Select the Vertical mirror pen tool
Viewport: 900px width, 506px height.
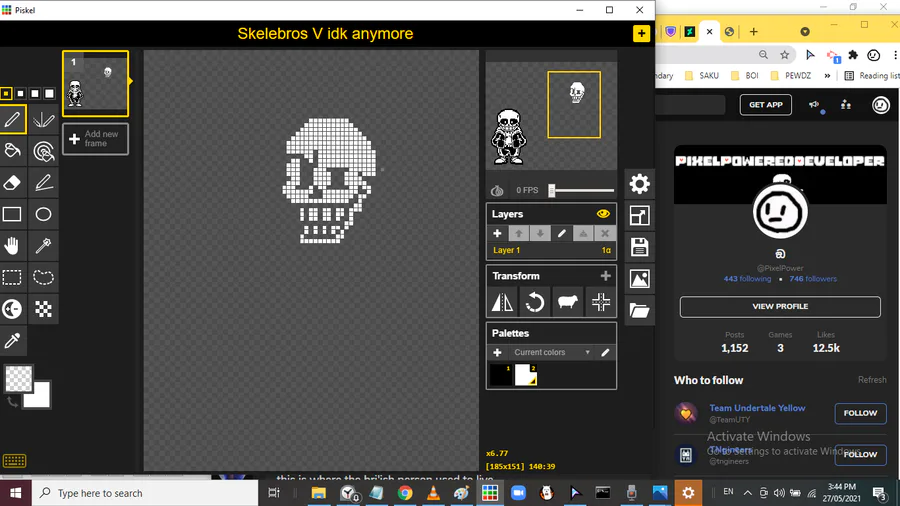pyautogui.click(x=44, y=119)
